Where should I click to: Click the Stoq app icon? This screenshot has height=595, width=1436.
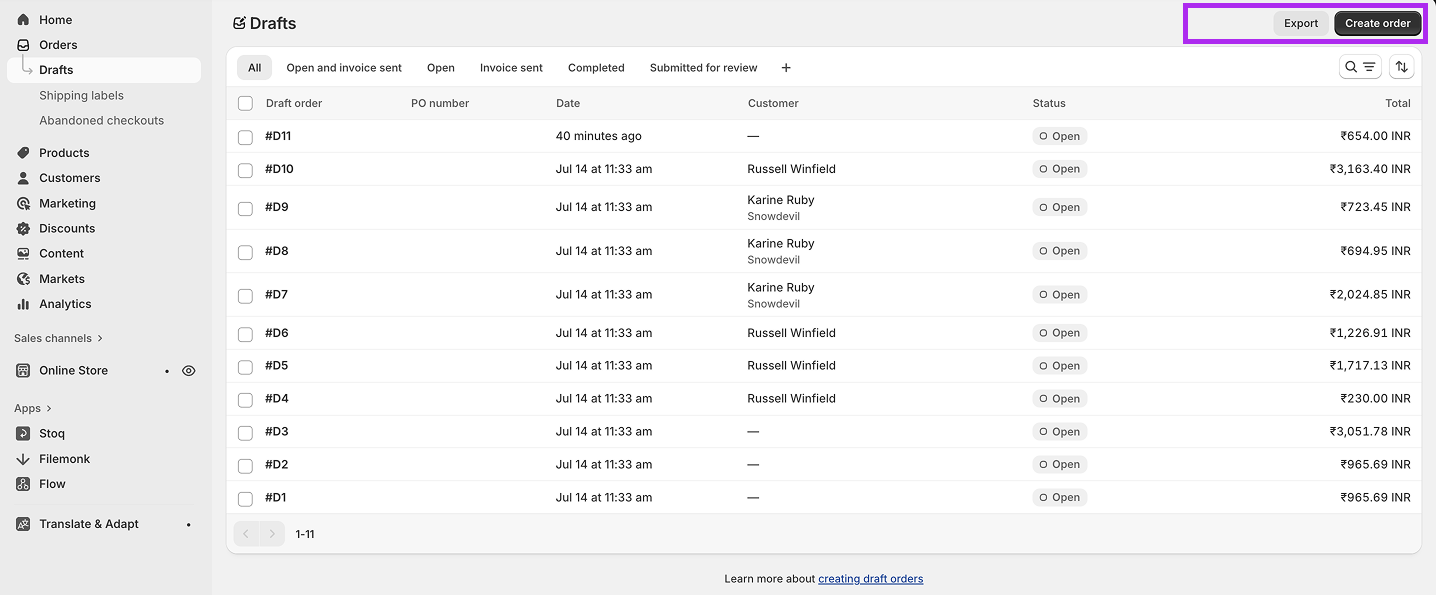click(23, 433)
